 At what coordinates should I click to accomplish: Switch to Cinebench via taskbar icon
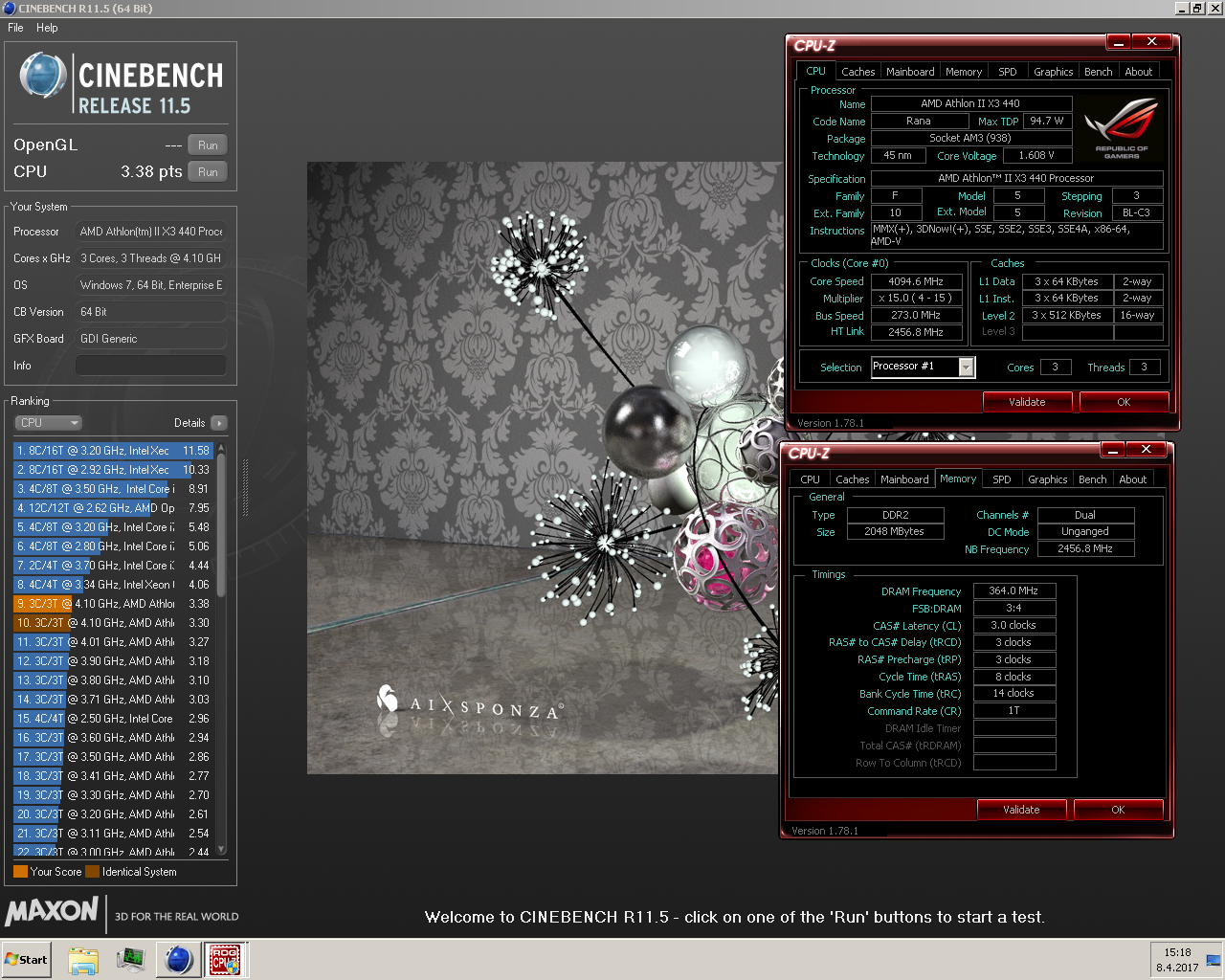tap(178, 960)
